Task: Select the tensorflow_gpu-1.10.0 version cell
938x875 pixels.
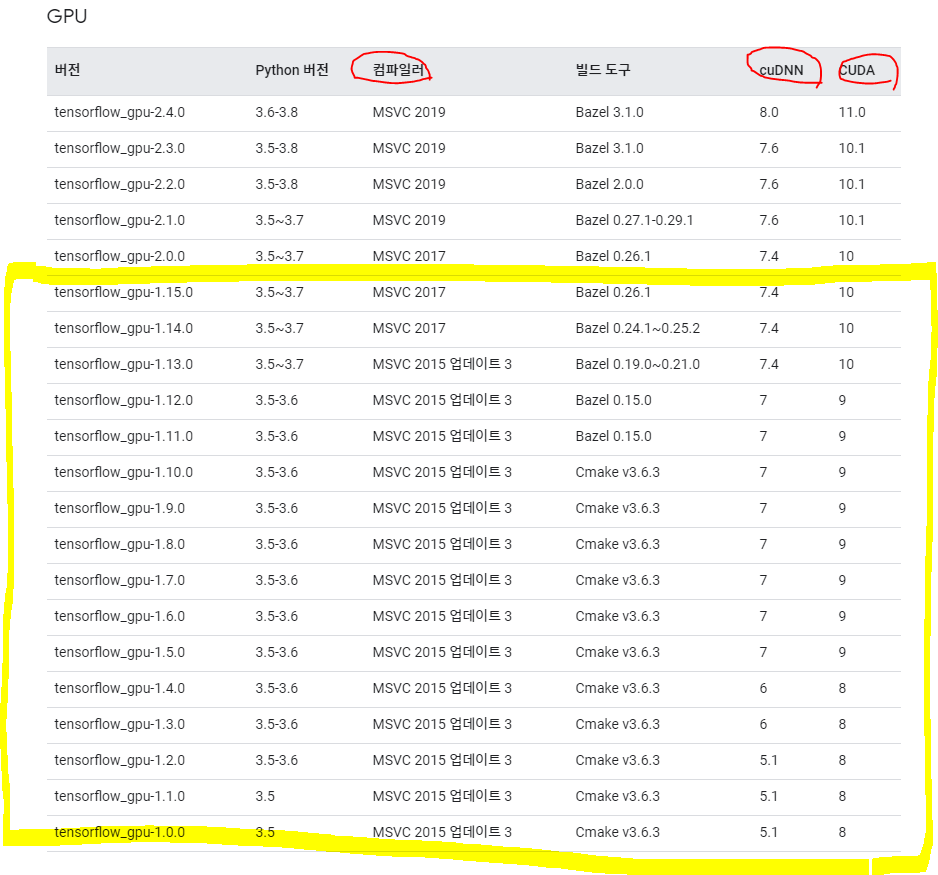Action: point(124,472)
